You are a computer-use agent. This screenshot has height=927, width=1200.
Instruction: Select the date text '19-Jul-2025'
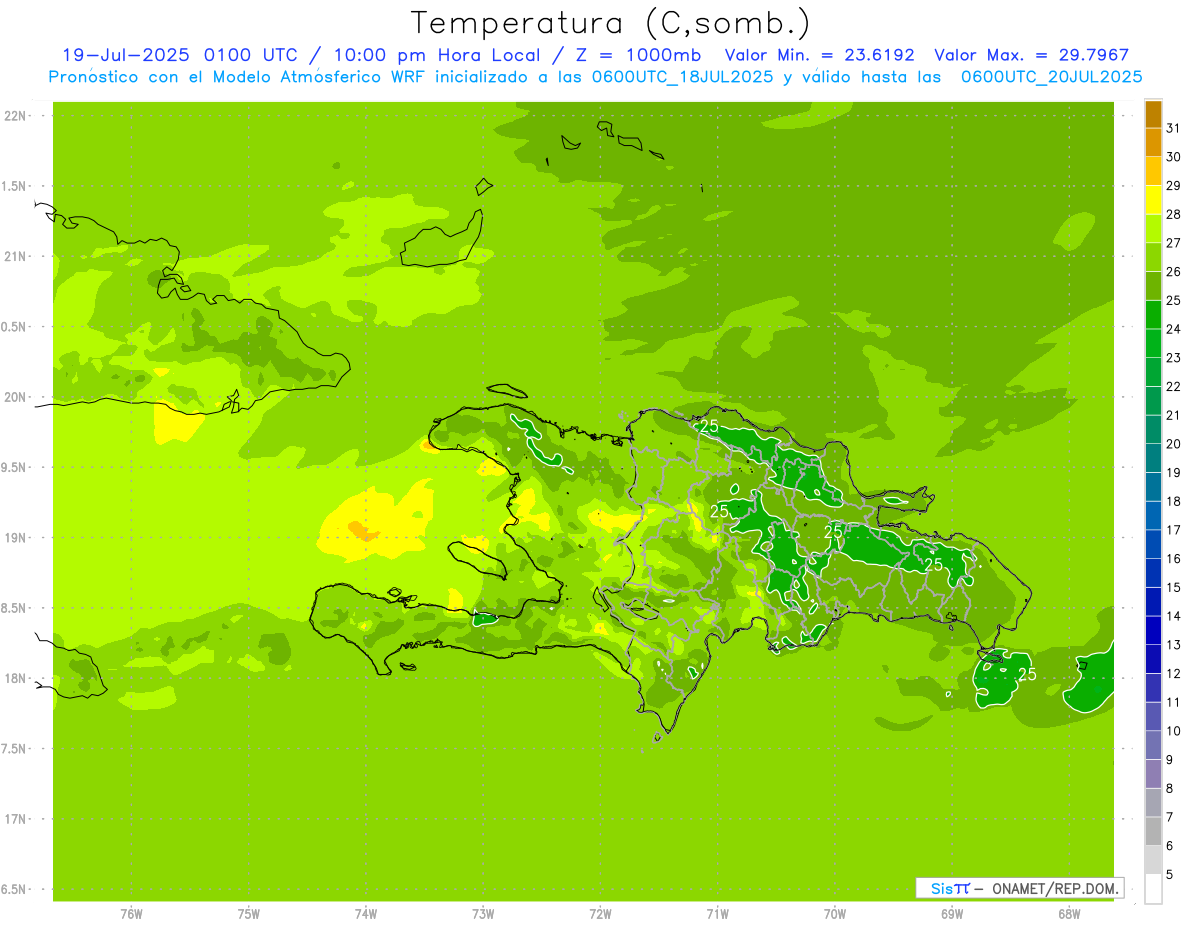point(128,55)
